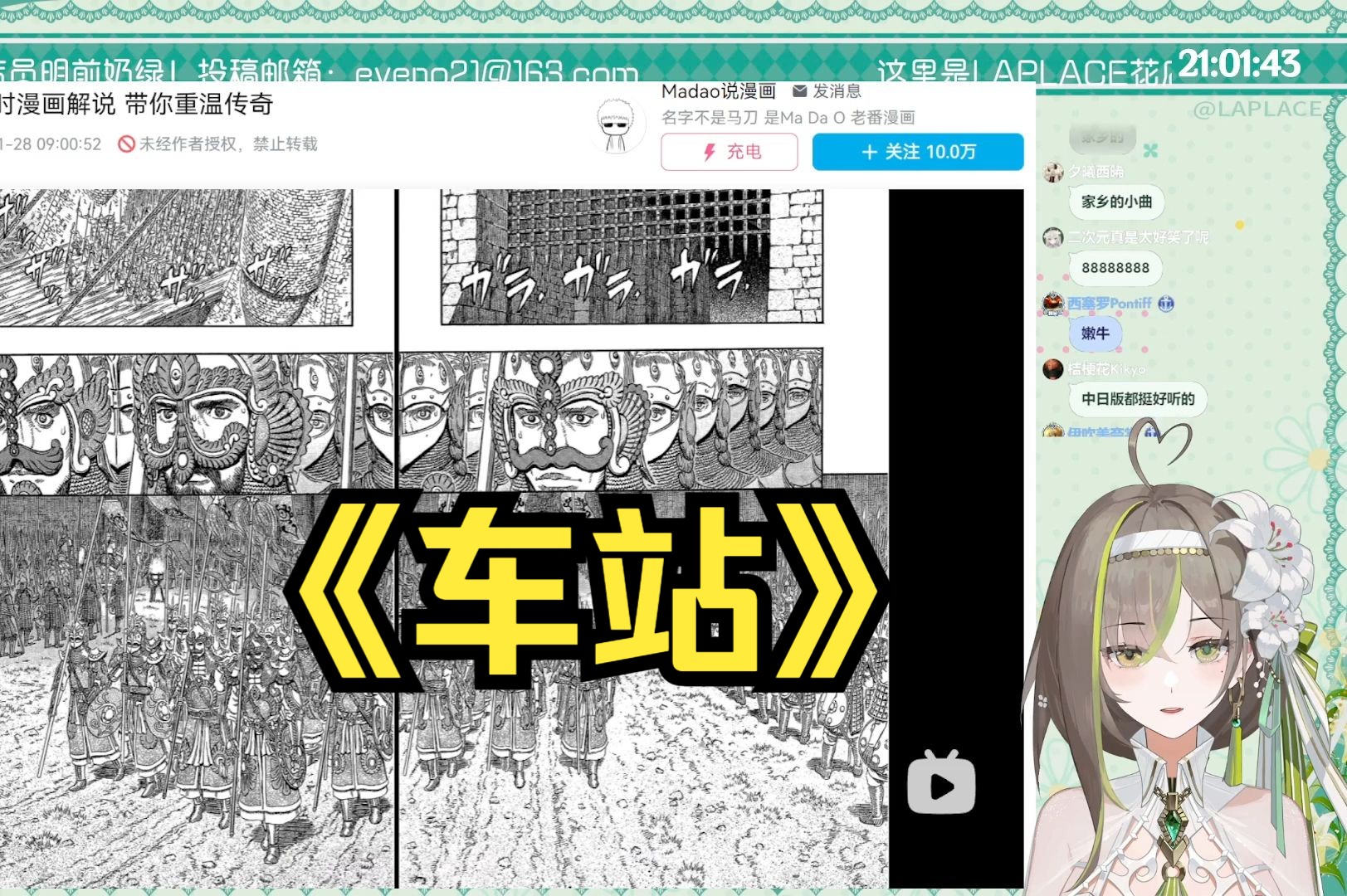
Task: Select the 未经作者授权，禁止转载 notice
Action: [228, 144]
